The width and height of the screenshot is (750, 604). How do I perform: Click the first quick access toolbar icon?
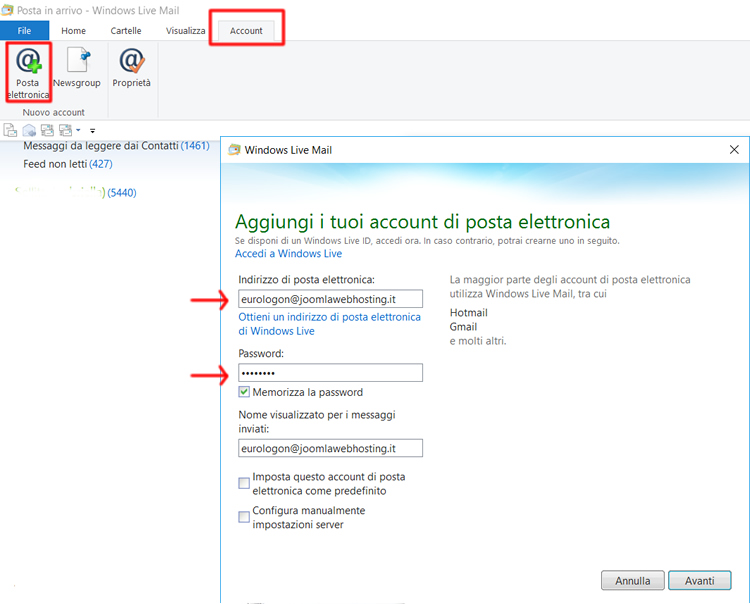[11, 130]
